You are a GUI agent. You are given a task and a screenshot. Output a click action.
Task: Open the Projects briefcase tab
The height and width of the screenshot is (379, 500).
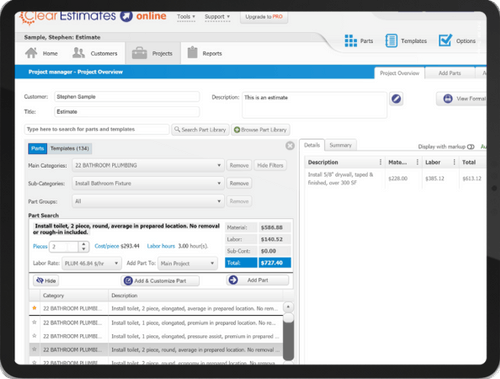[153, 53]
